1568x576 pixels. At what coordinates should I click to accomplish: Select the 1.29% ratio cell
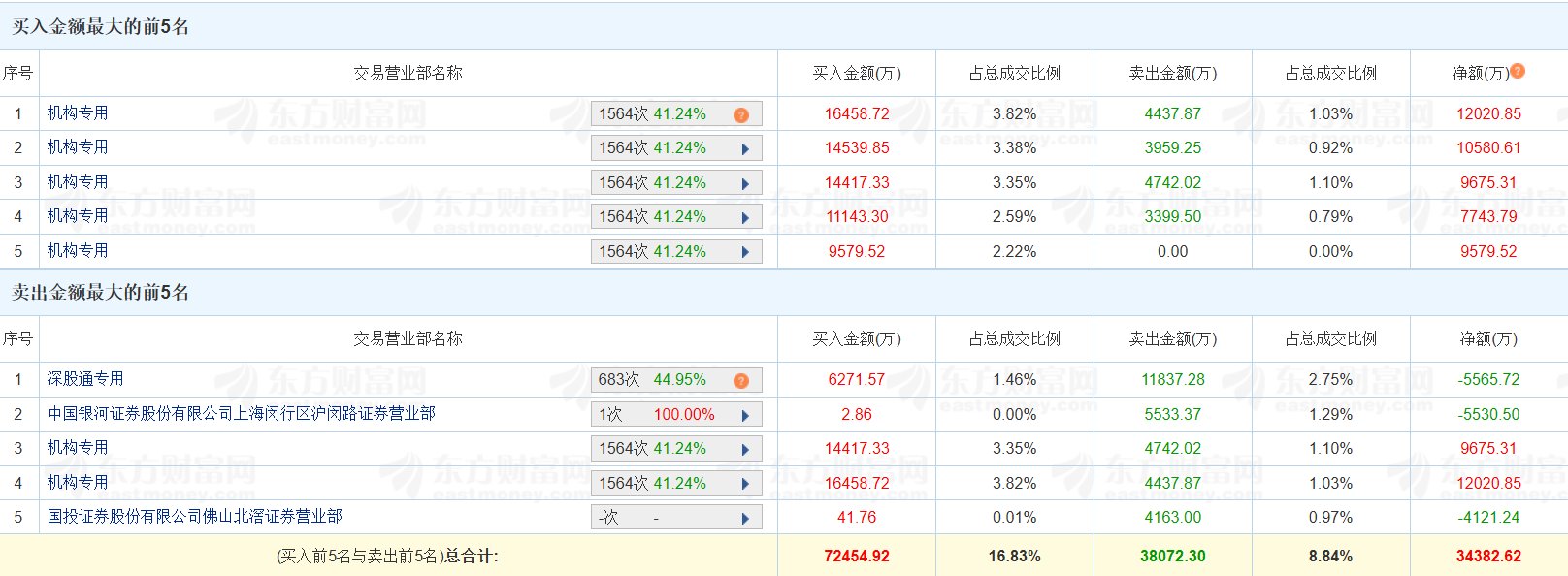click(x=1330, y=415)
